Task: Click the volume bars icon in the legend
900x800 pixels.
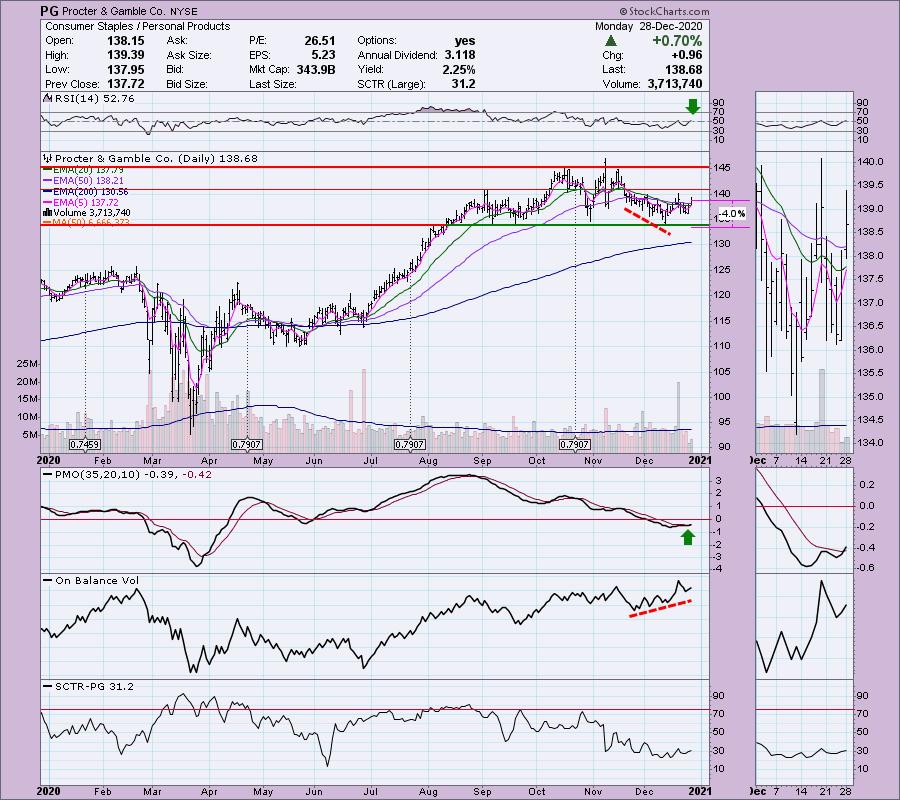Action: coord(48,212)
